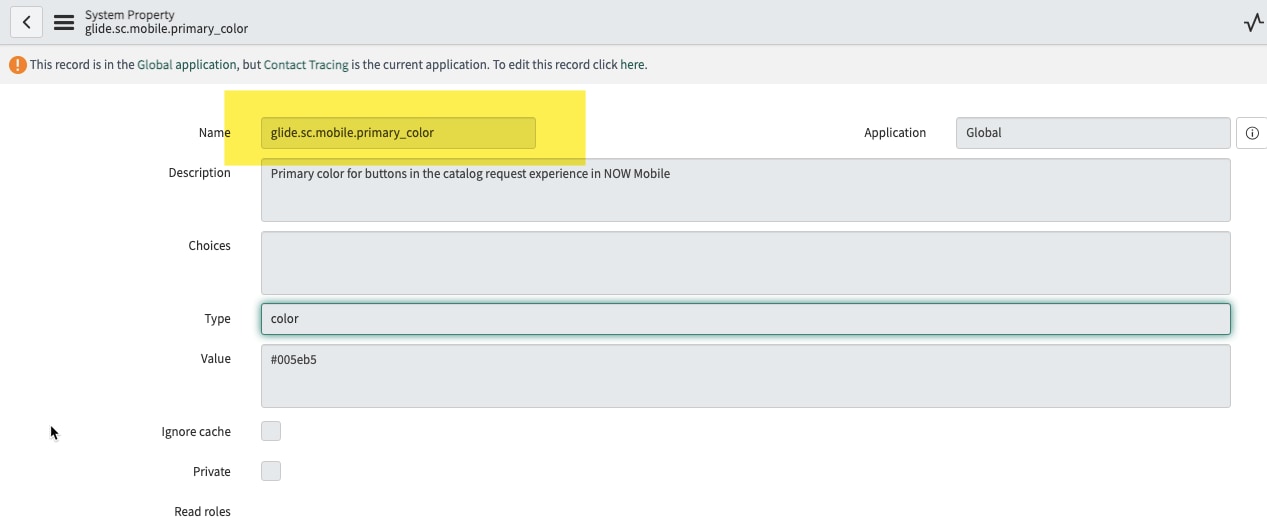1267x522 pixels.
Task: Click the Read roles label
Action: (202, 512)
